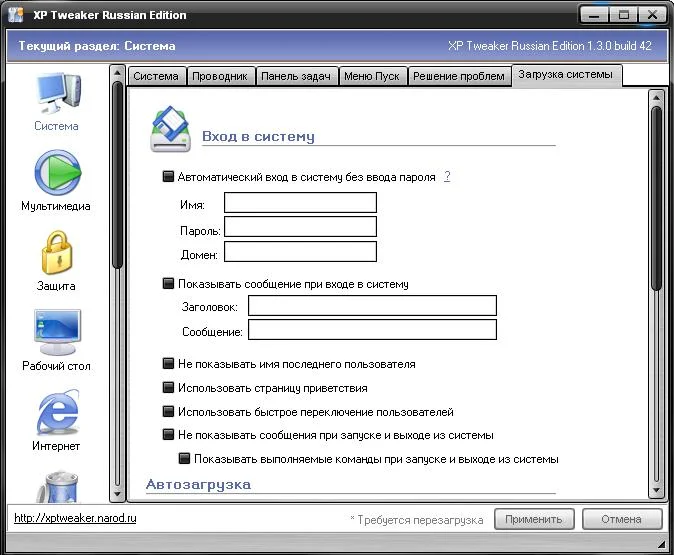Viewport: 674px width, 555px height.
Task: Open the xptweaker.narod.ru link
Action: [x=75, y=518]
